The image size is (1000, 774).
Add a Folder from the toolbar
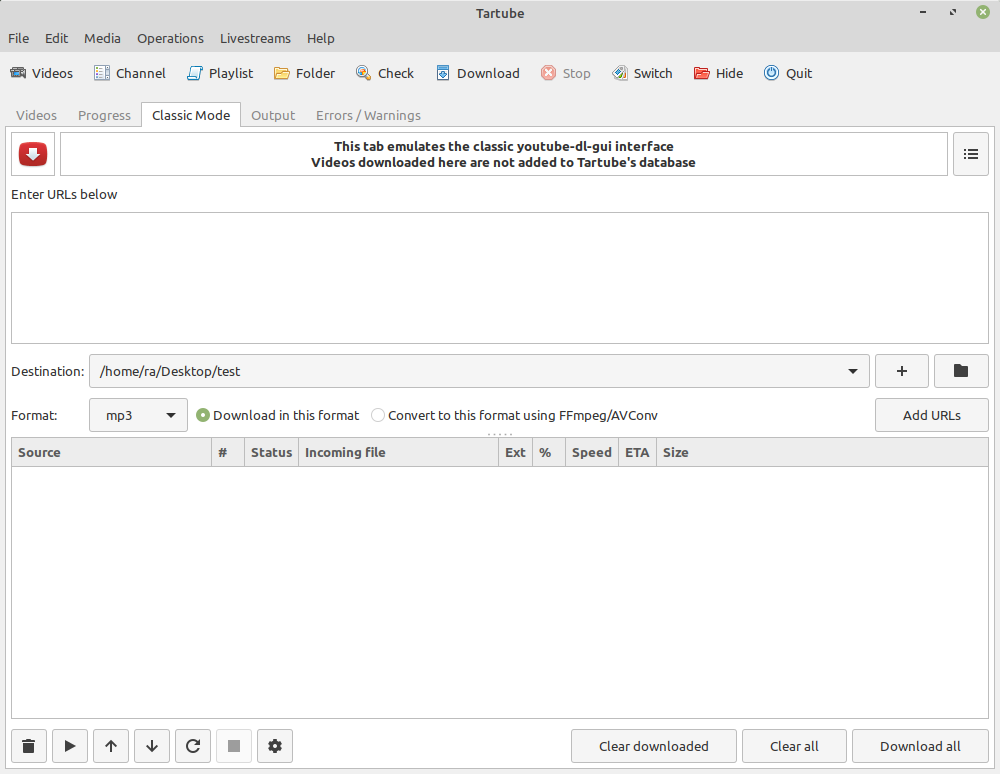point(304,73)
